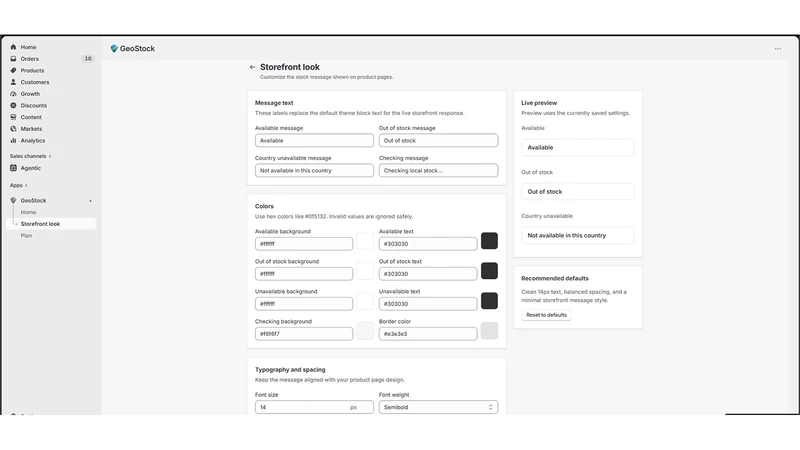Open the Analytics page
This screenshot has height=450, width=800.
[x=33, y=141]
